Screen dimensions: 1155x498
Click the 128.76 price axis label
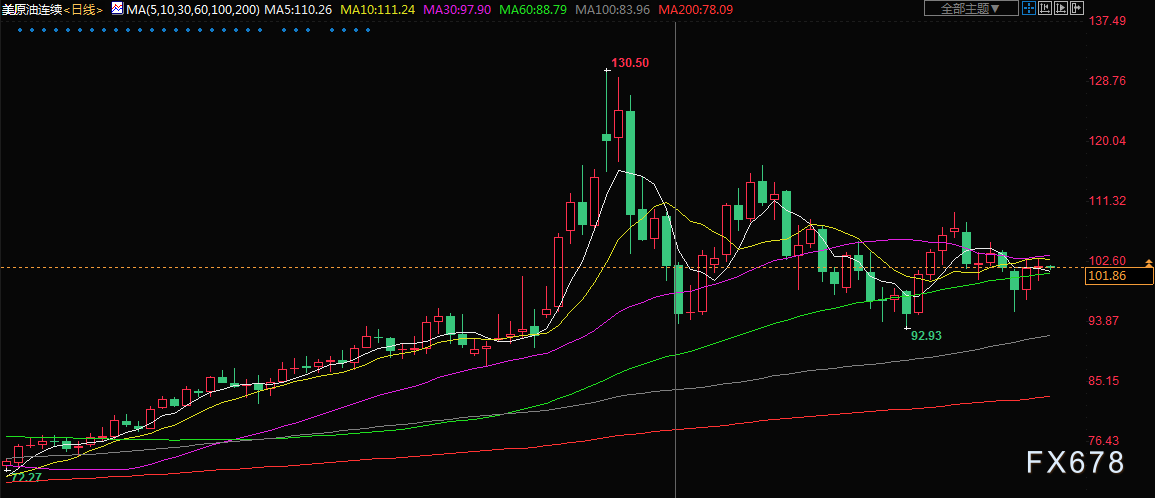[x=1108, y=80]
